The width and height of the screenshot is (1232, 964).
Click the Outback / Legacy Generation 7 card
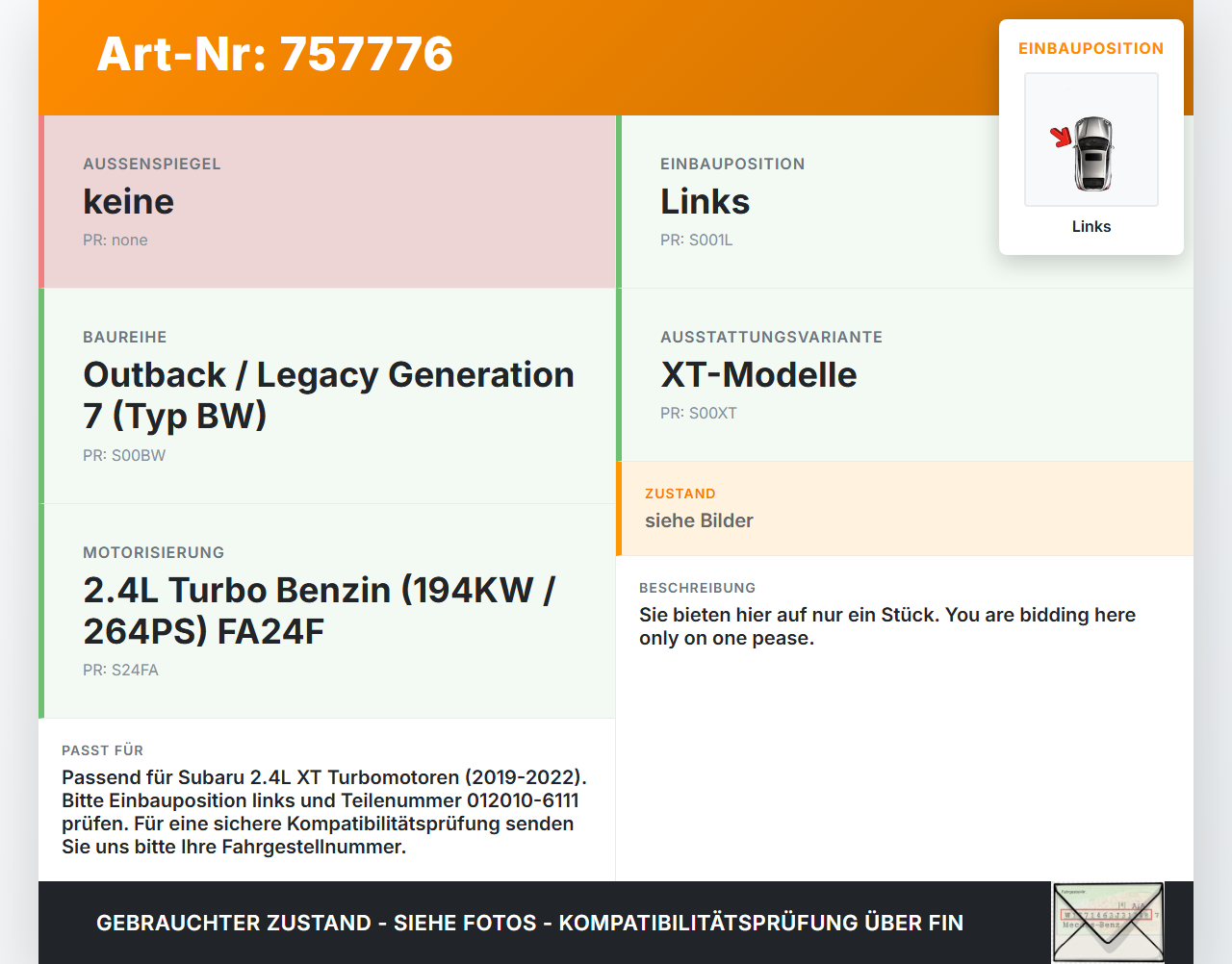327,396
